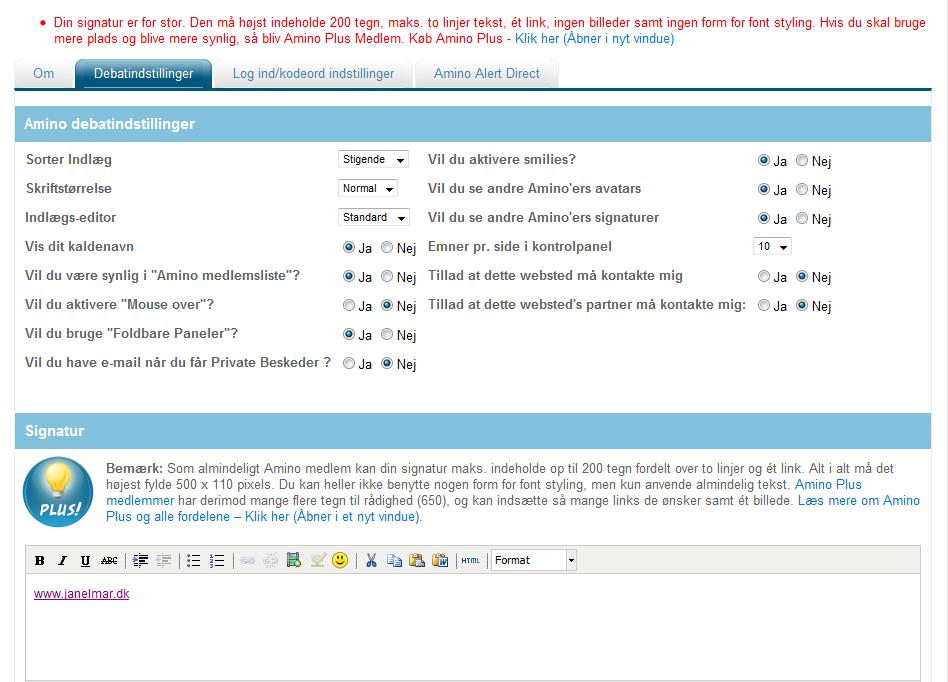Select Nej for "websted må kontakte mig"
The image size is (948, 682).
point(802,276)
